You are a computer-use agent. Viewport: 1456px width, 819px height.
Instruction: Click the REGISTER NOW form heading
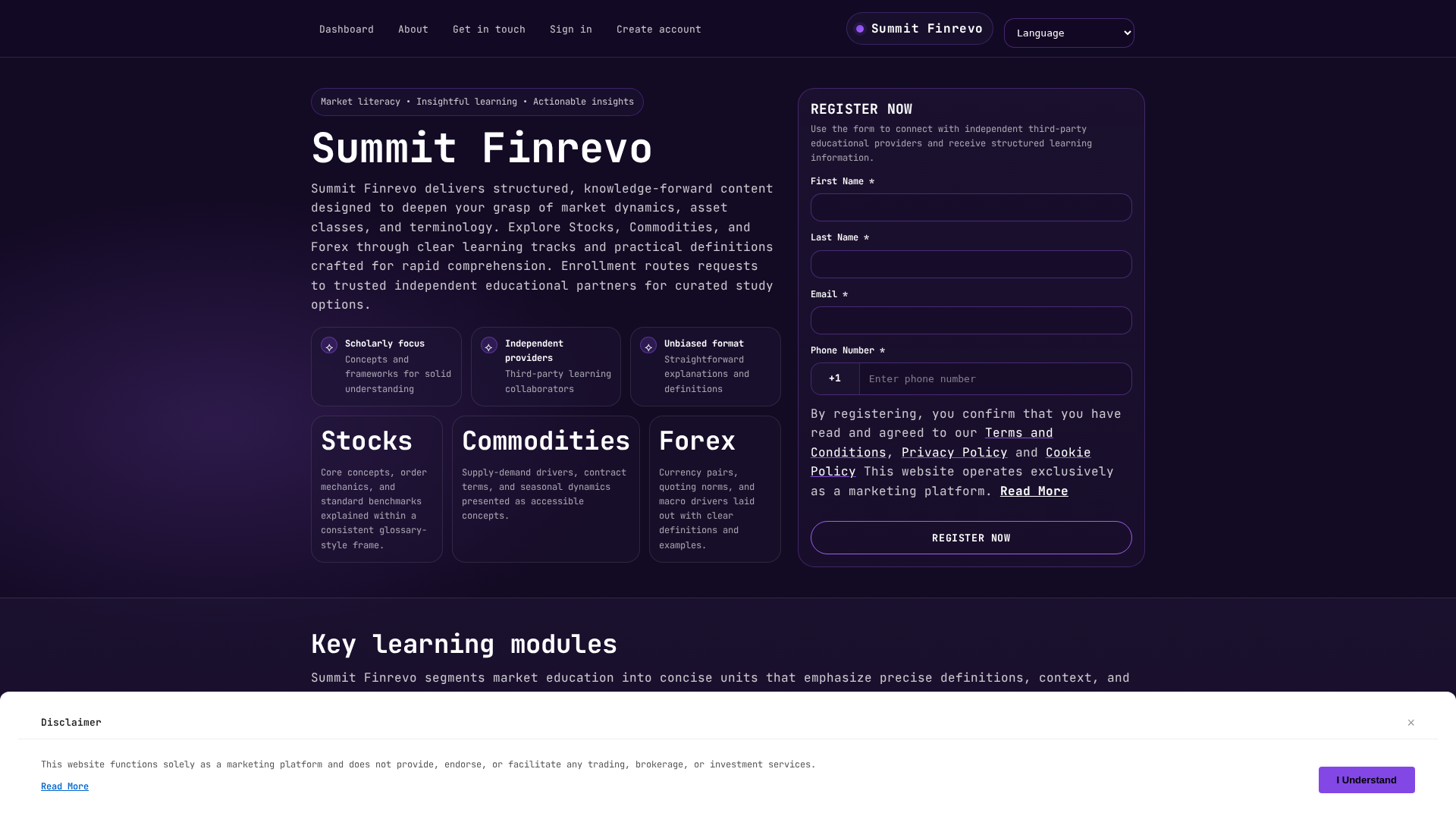pos(861,109)
